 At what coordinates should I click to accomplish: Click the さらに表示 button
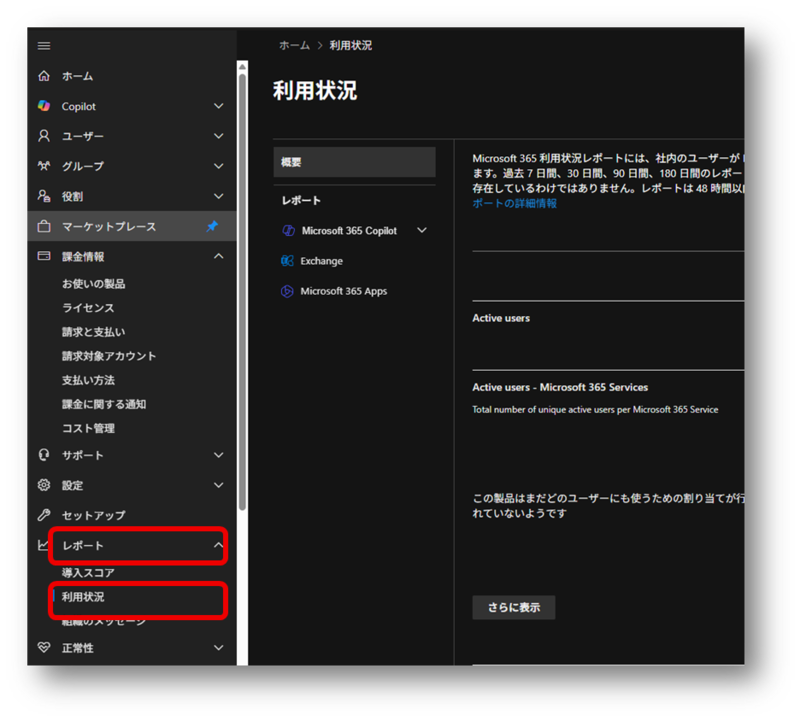(514, 607)
